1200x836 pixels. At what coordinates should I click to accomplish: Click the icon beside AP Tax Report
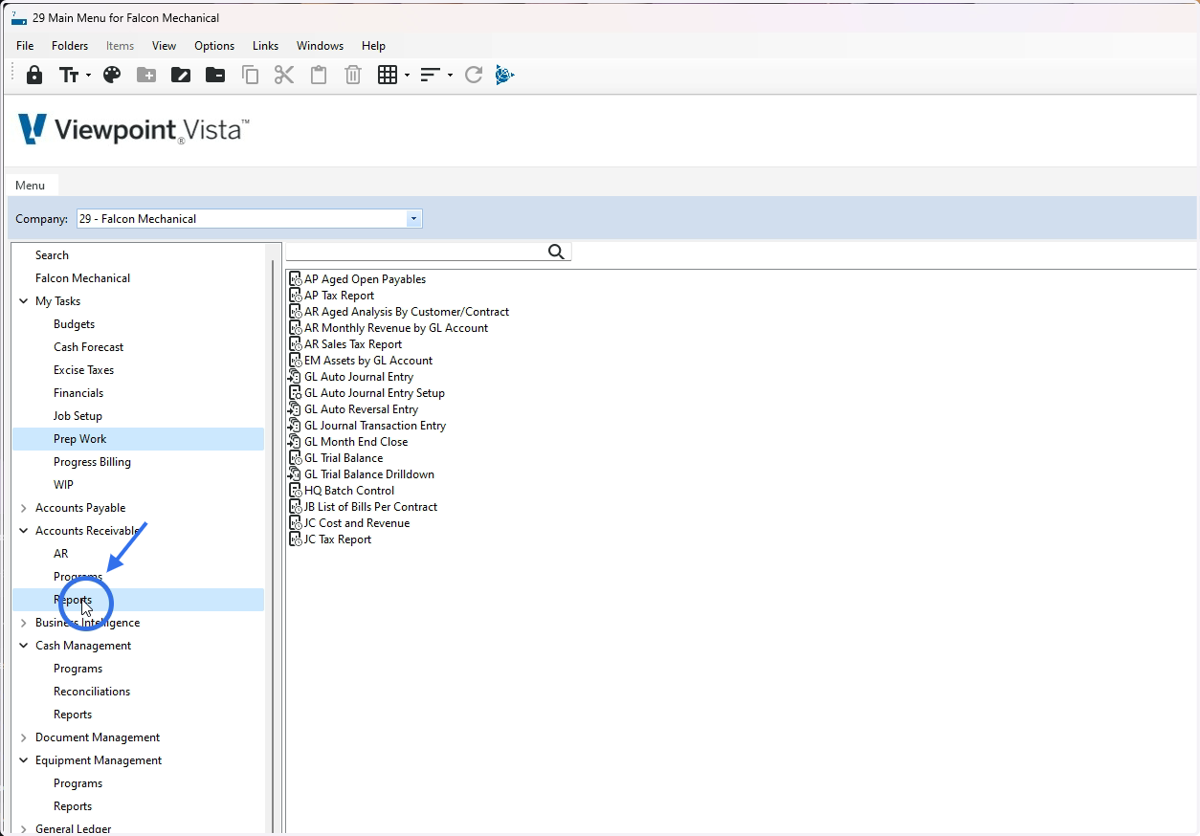tap(295, 295)
